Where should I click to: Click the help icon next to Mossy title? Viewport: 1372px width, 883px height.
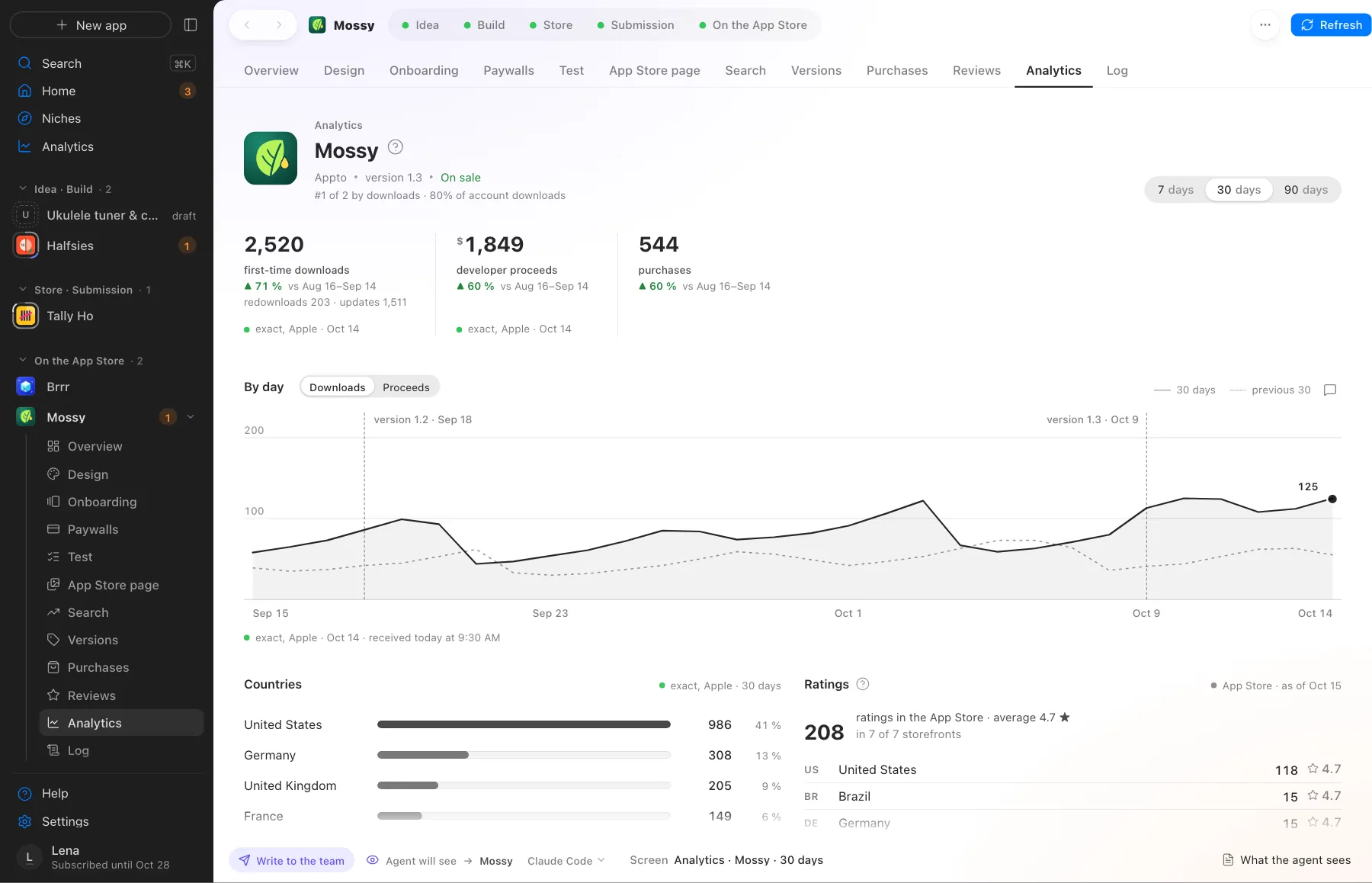click(x=396, y=147)
